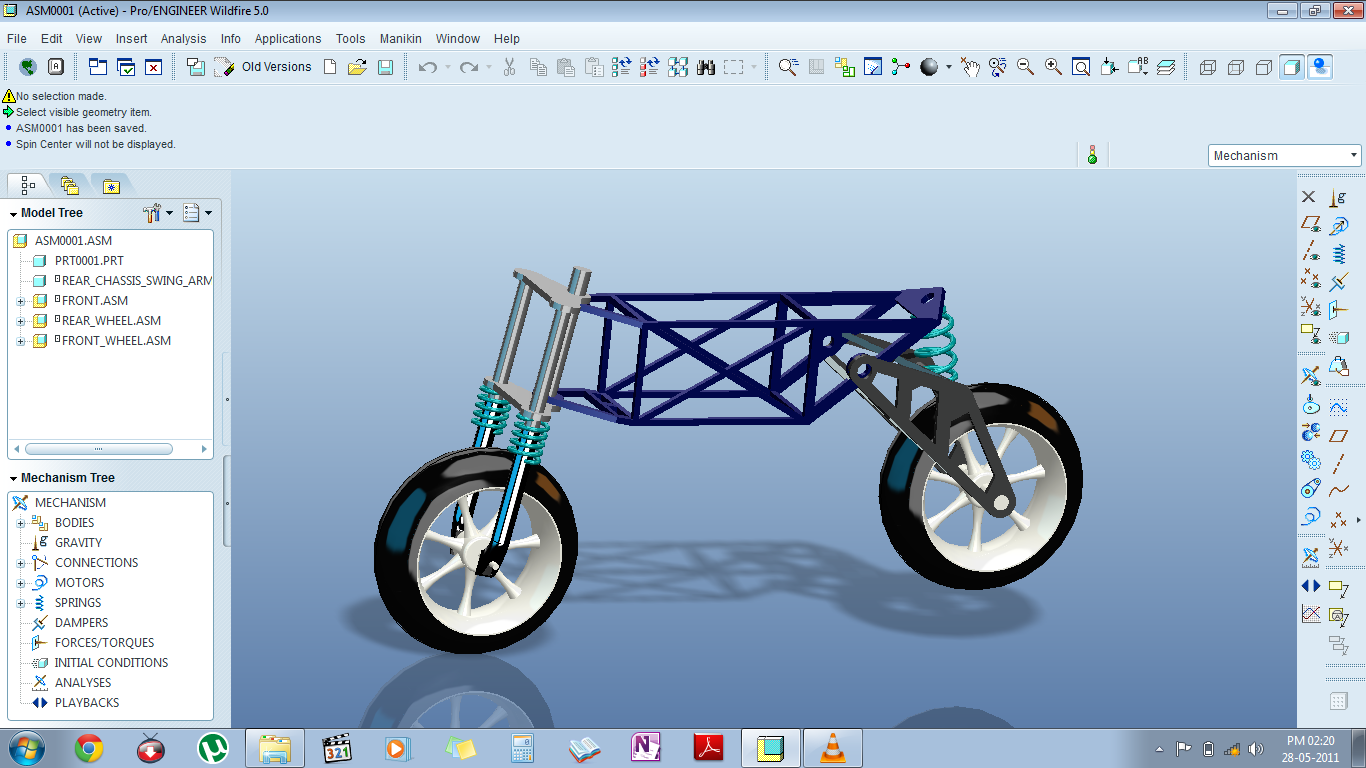Click the orient mode hand icon
Screen dimensions: 1366x768
(x=969, y=67)
